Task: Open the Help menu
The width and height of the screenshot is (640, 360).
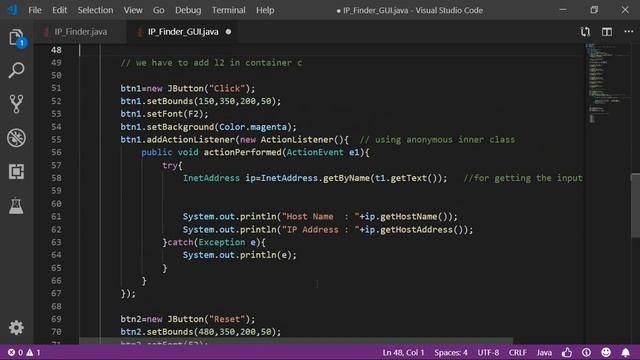Action: pyautogui.click(x=265, y=10)
